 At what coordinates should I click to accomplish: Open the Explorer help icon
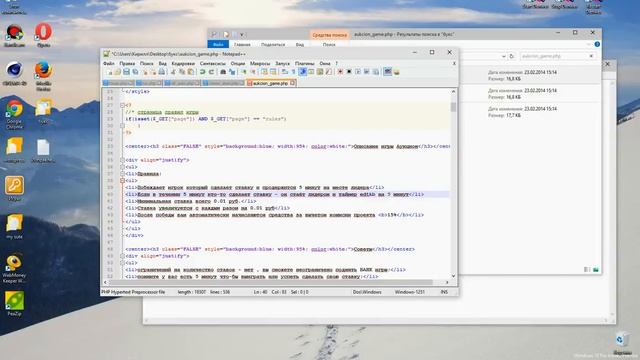[597, 44]
